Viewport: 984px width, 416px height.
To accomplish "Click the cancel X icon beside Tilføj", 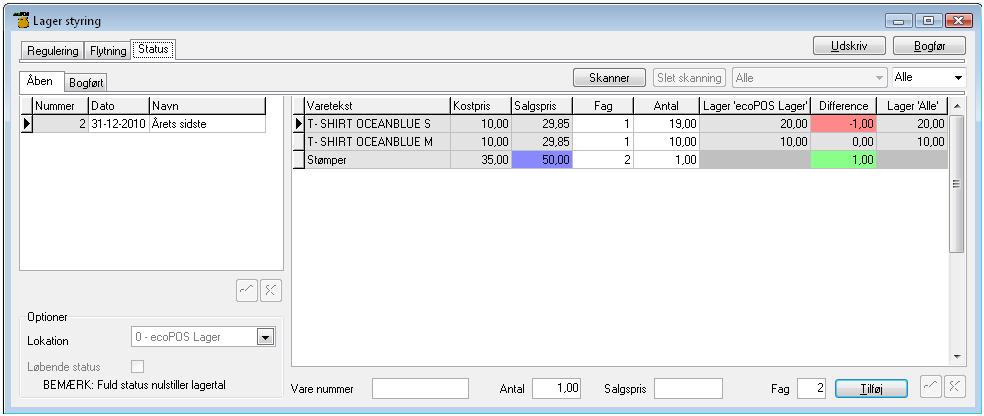I will click(953, 387).
